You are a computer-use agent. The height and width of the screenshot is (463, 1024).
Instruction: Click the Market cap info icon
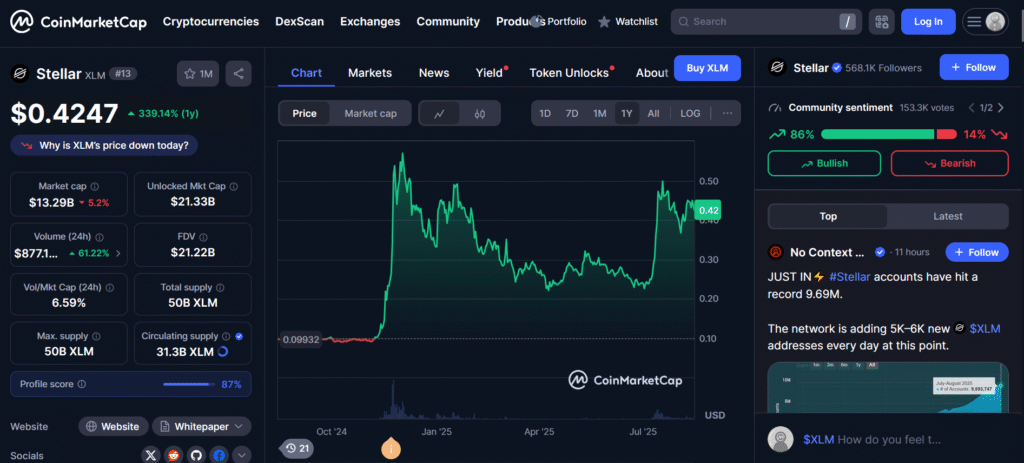point(95,187)
